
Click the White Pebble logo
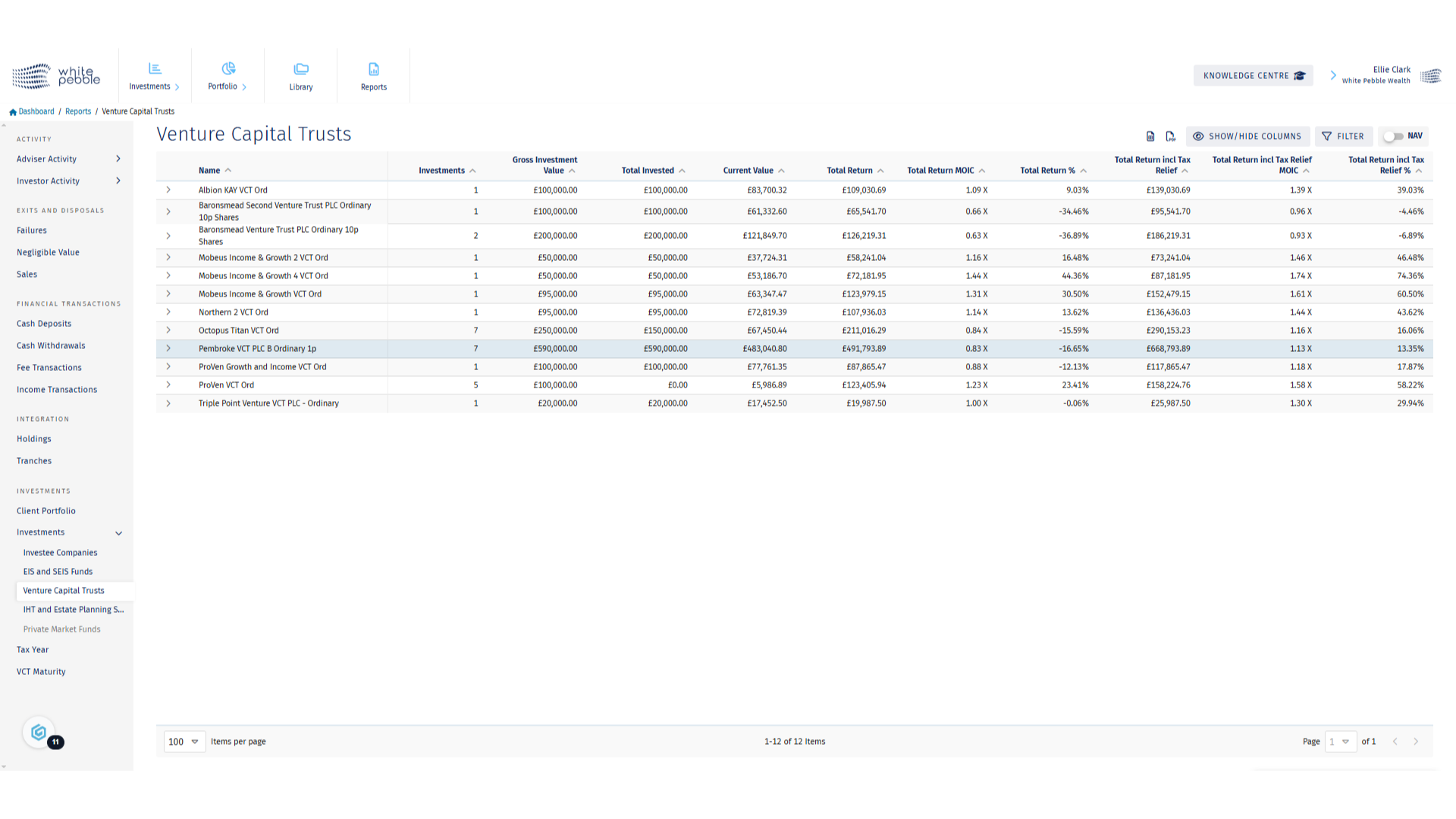pyautogui.click(x=56, y=76)
